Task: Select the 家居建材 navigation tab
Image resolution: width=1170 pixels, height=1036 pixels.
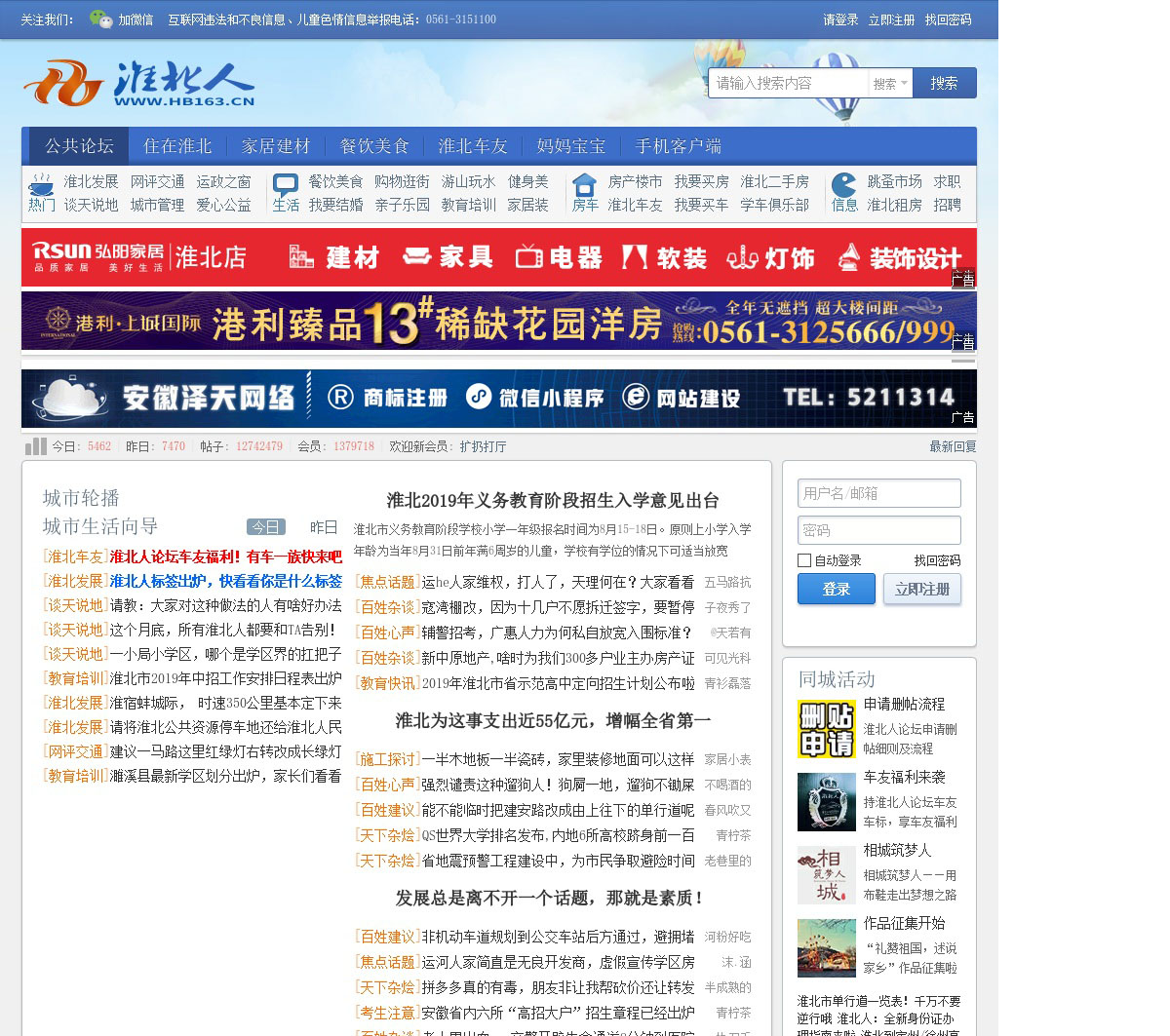Action: pos(276,146)
